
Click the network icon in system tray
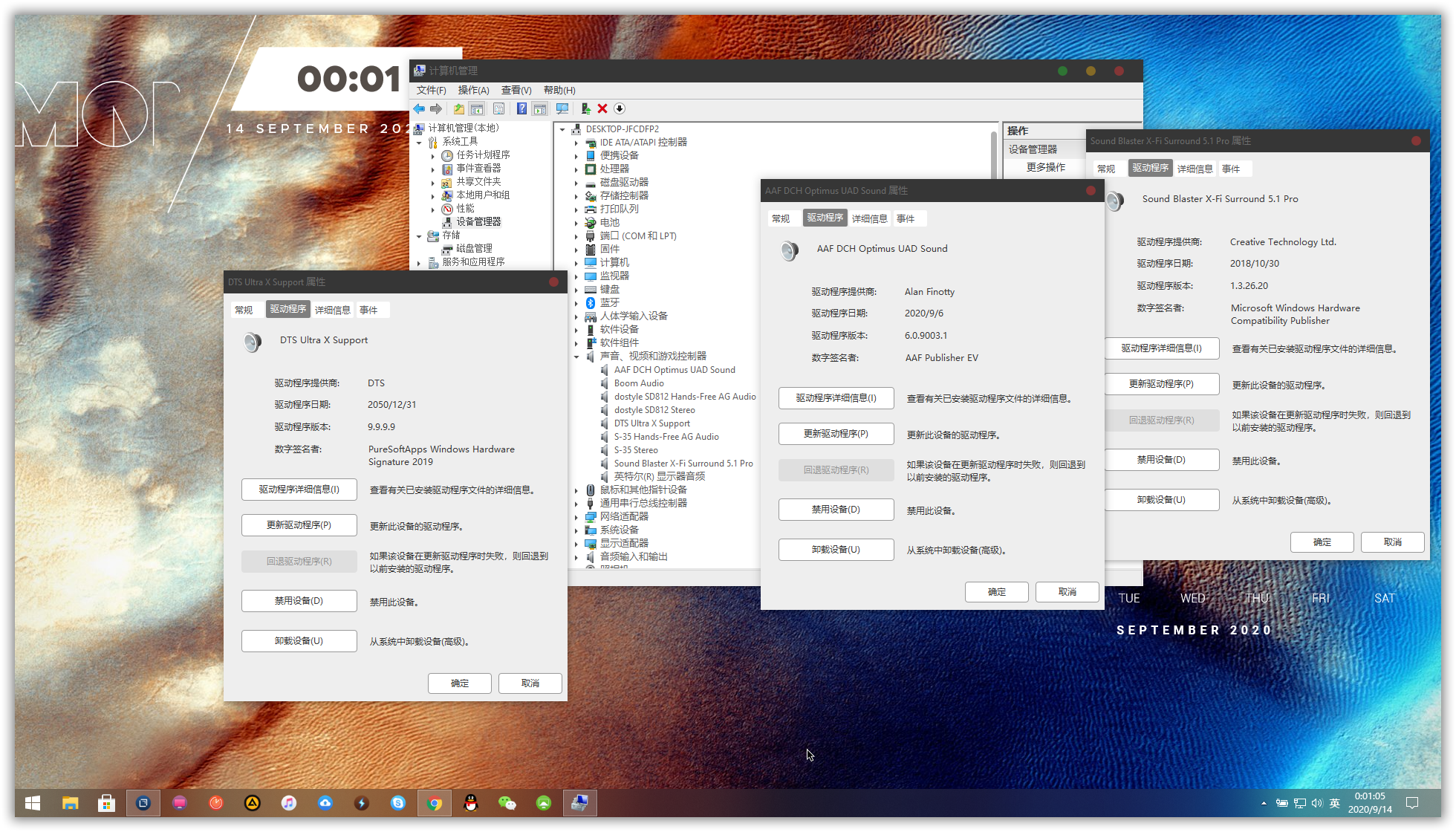[x=1300, y=803]
